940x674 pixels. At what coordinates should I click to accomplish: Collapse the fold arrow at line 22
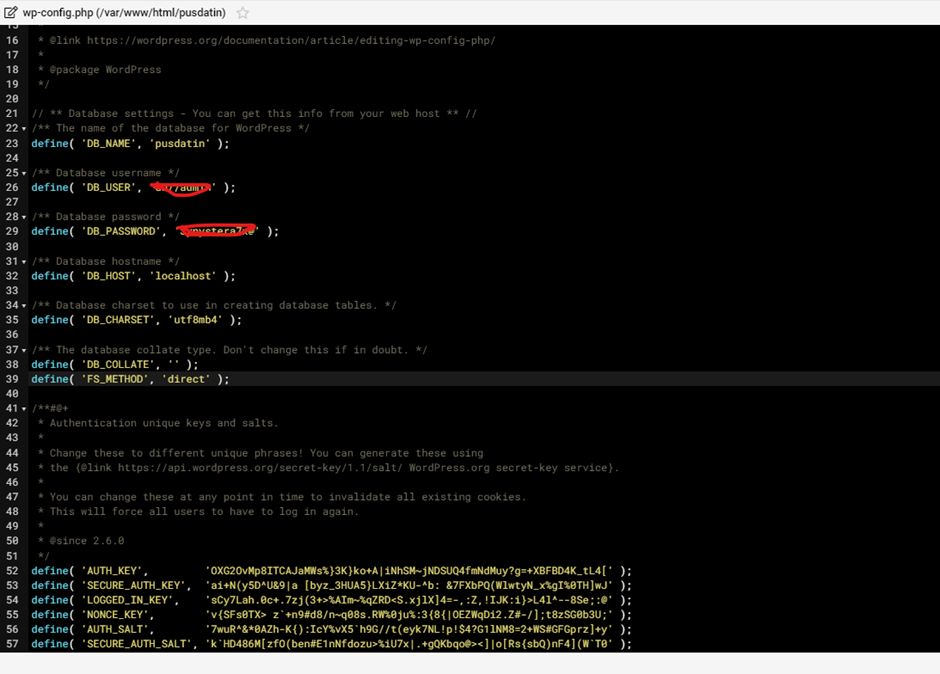tap(24, 129)
